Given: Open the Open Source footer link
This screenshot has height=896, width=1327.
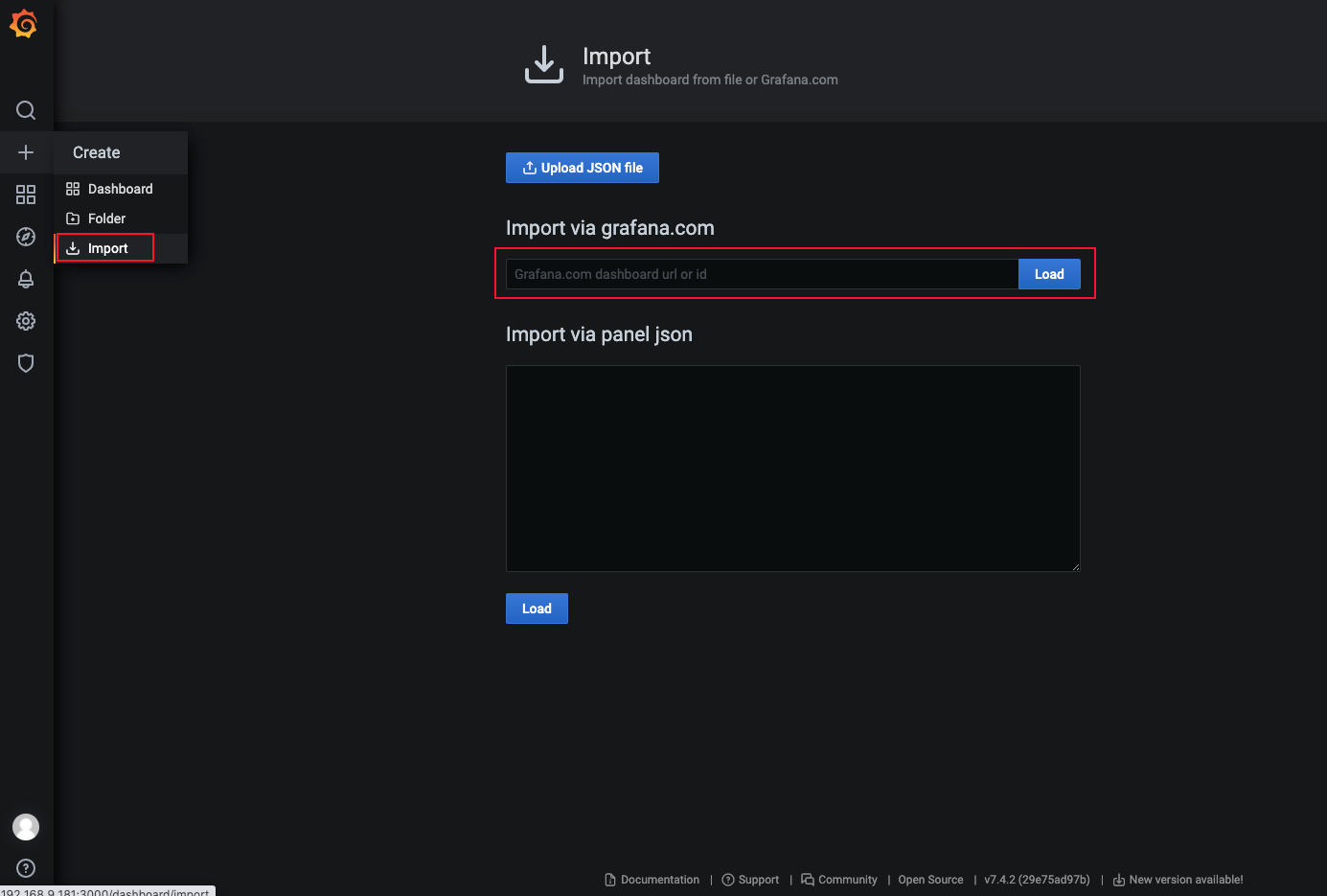Looking at the screenshot, I should click(x=930, y=880).
